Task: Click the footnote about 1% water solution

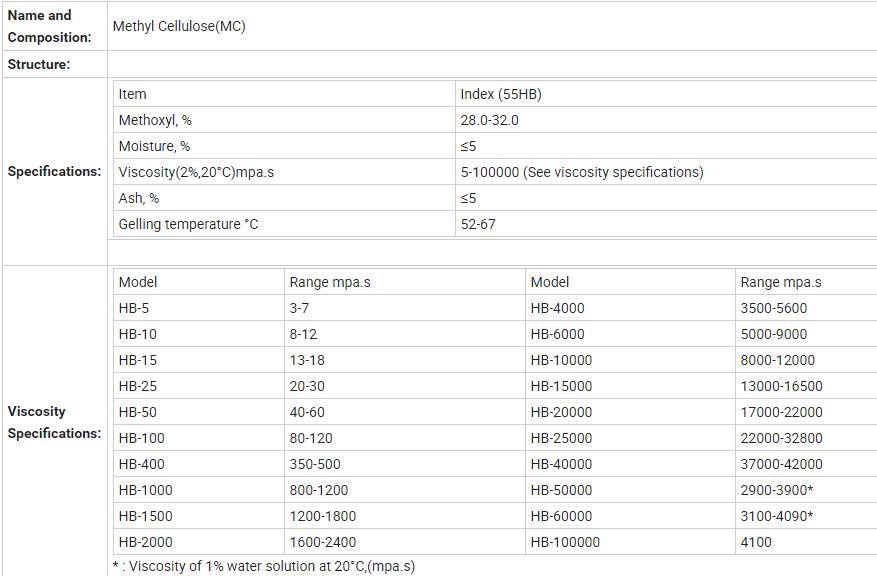Action: (x=264, y=566)
